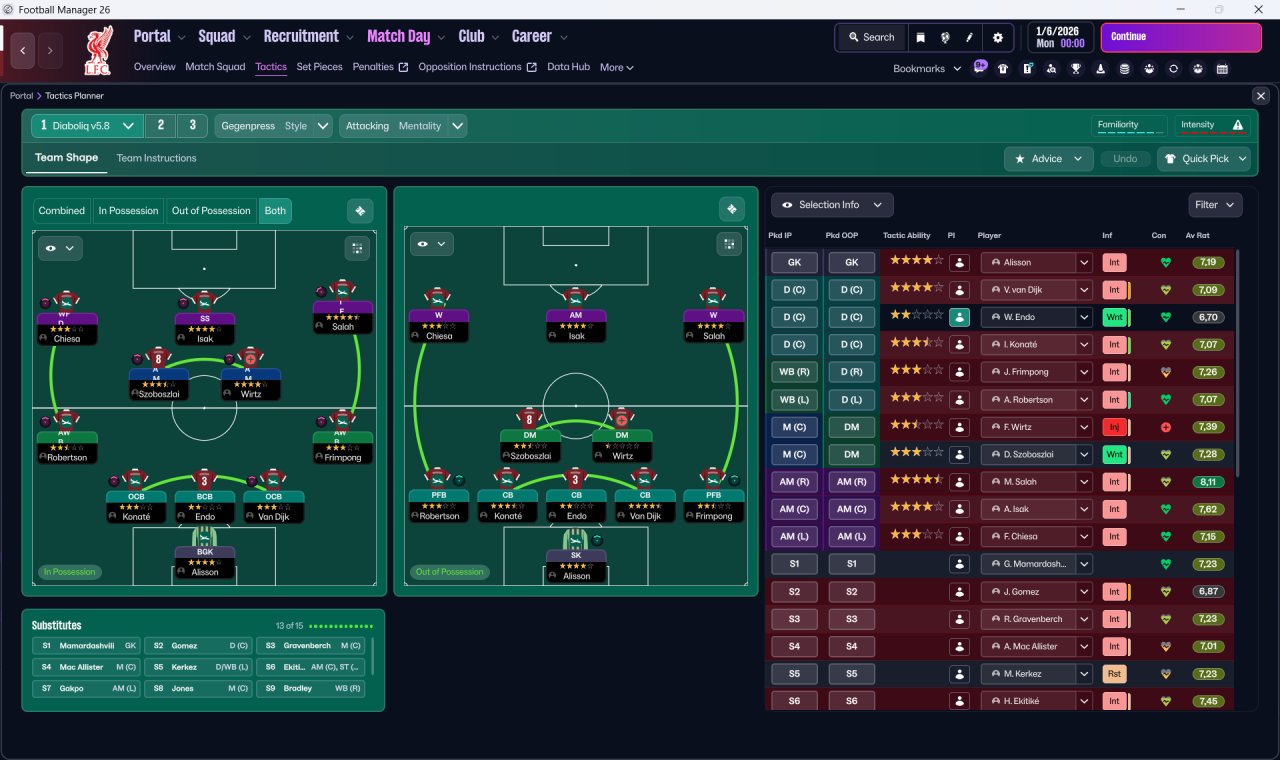
Task: Open the calendar bookmark icon
Action: (1222, 69)
